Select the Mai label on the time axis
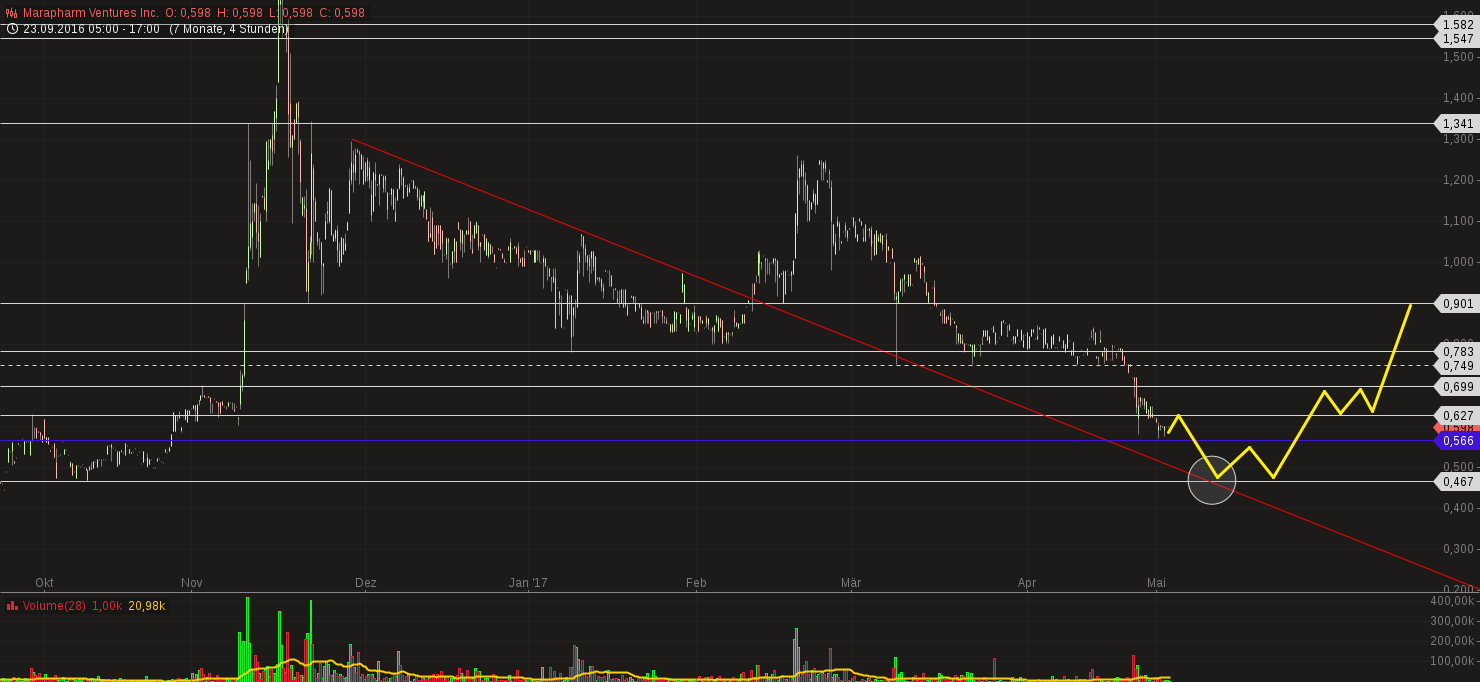The width and height of the screenshot is (1480, 682). click(1155, 582)
